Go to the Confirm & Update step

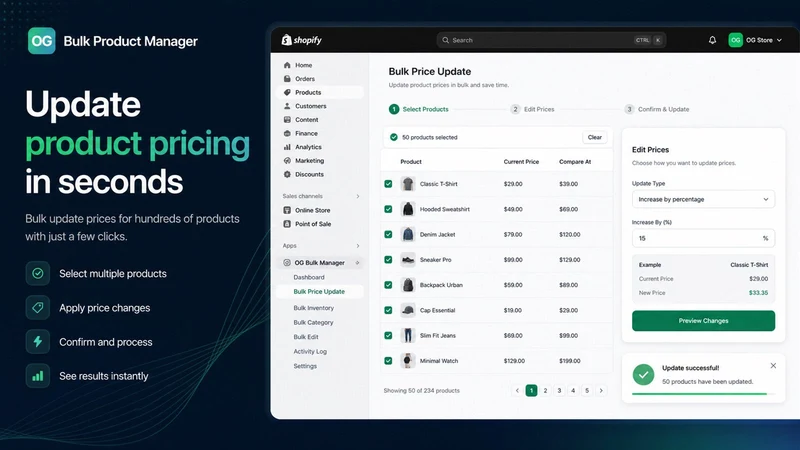coord(657,109)
